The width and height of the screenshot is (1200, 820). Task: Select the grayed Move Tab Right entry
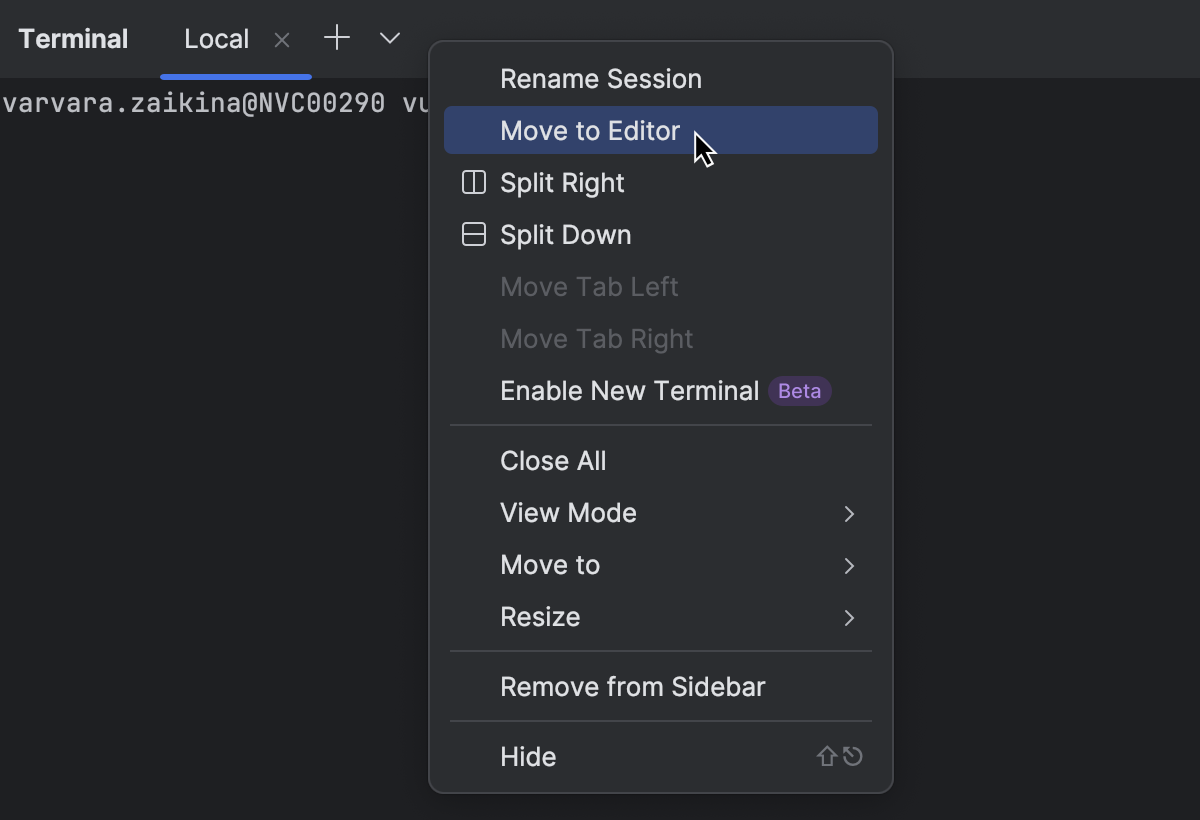pos(596,339)
